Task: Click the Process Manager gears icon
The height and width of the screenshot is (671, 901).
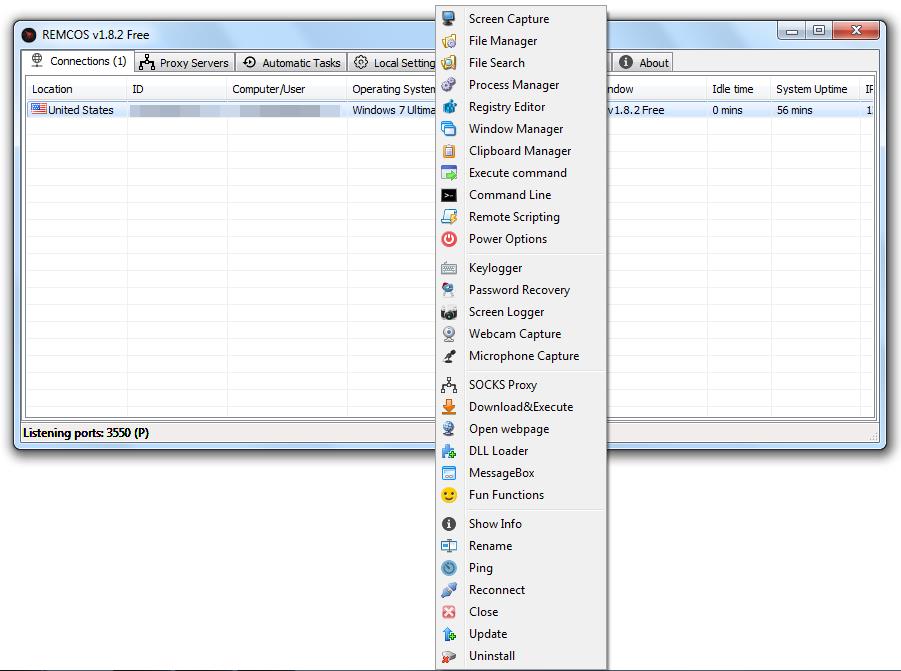Action: [449, 85]
